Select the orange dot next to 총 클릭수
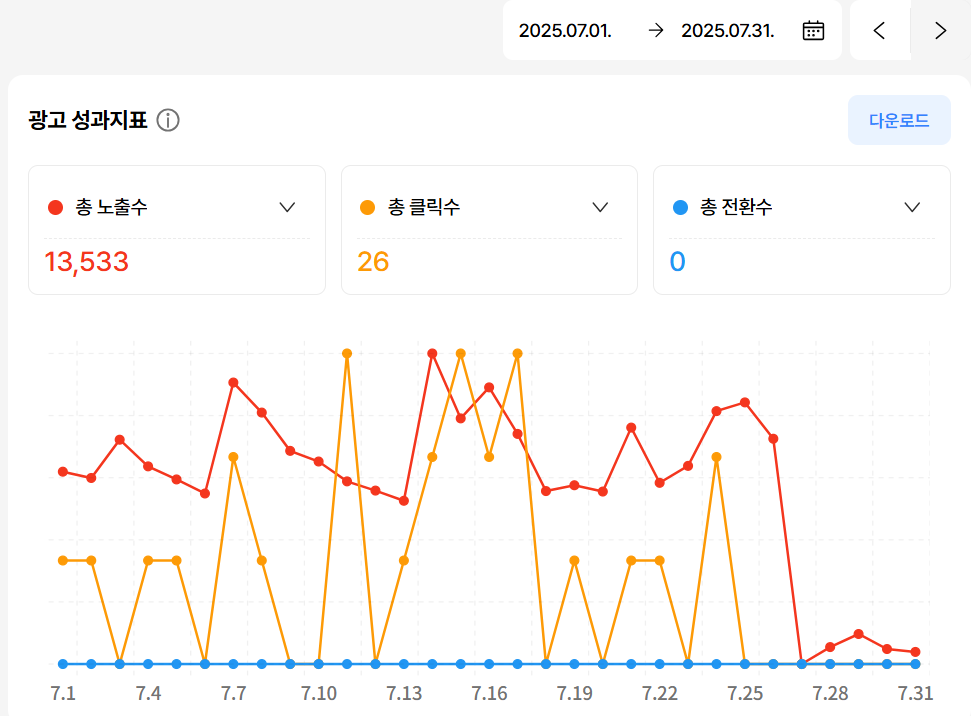Viewport: 971px width, 716px height. click(x=368, y=207)
